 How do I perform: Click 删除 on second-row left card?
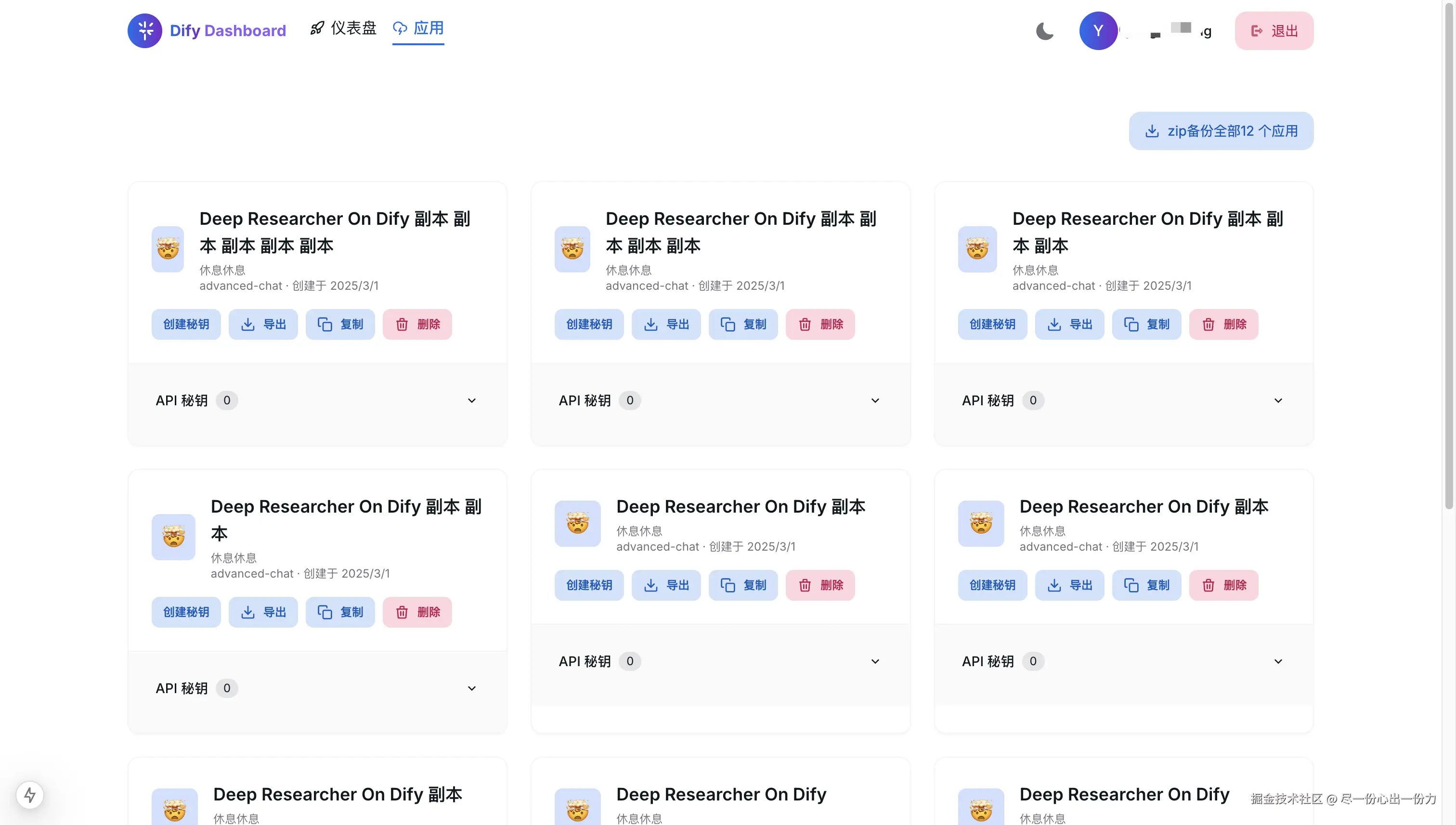point(417,612)
